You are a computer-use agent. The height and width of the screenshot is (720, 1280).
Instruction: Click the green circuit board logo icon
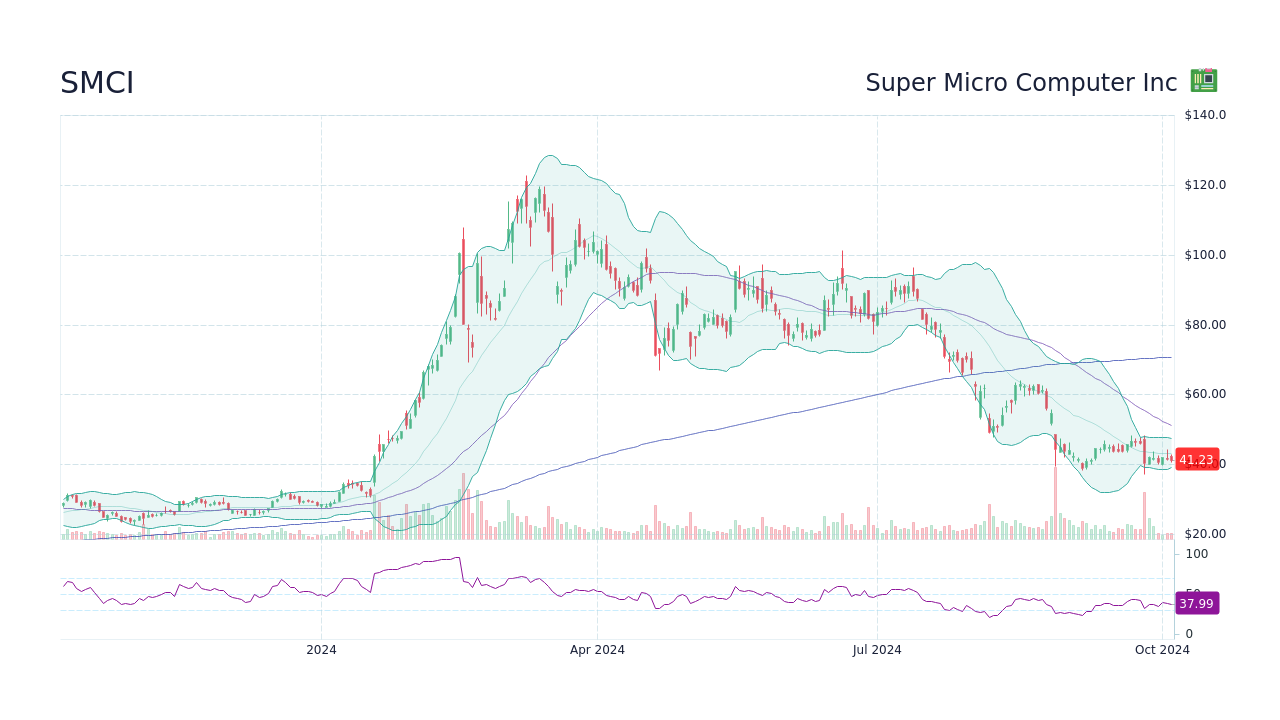(1204, 81)
